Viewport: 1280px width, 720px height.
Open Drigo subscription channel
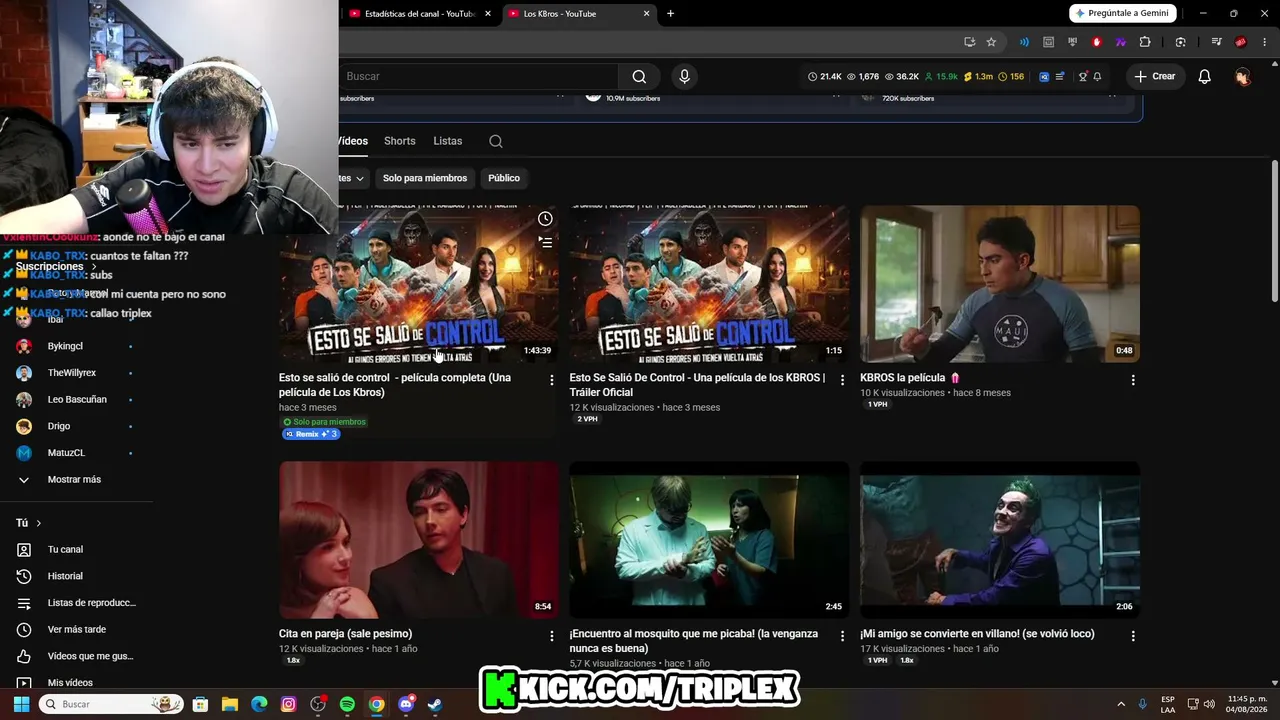[59, 426]
